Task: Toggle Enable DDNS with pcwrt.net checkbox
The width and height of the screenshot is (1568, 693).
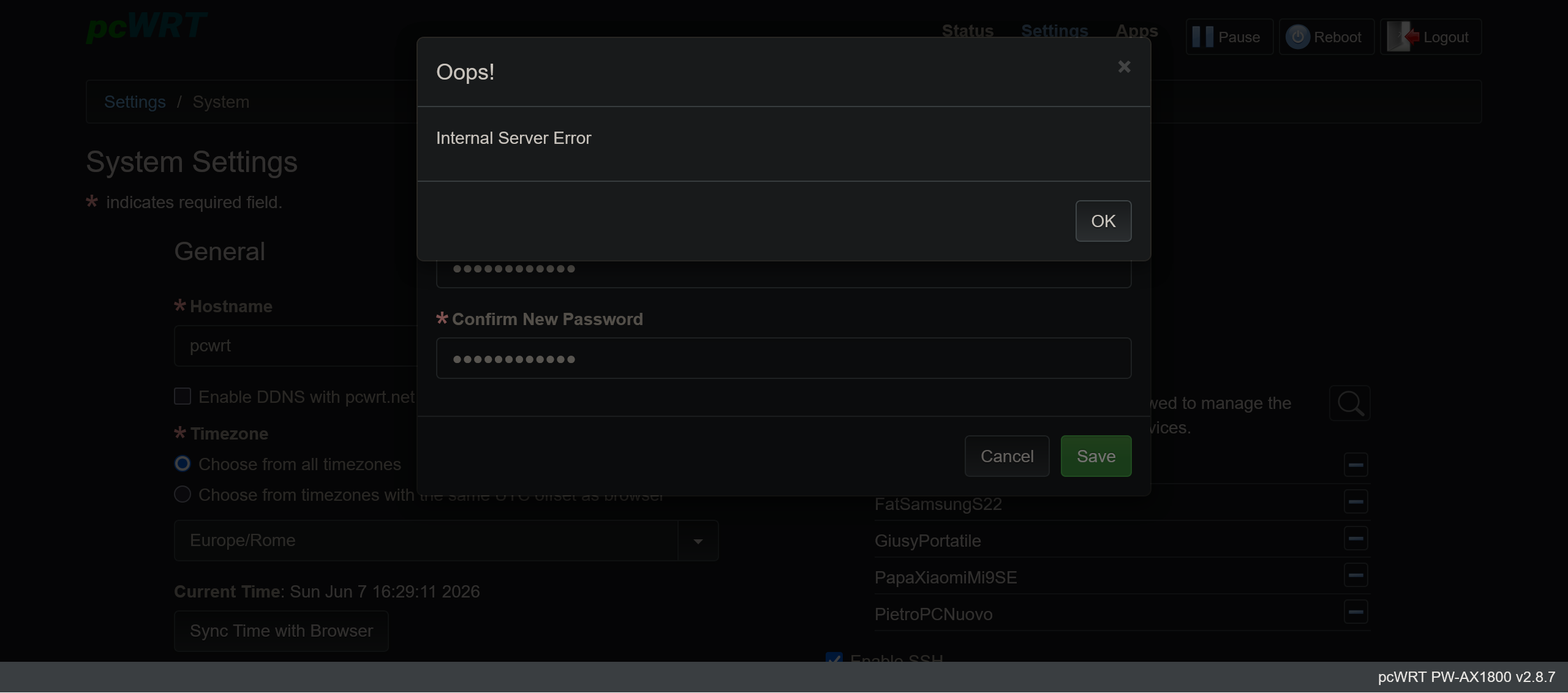Action: point(183,396)
